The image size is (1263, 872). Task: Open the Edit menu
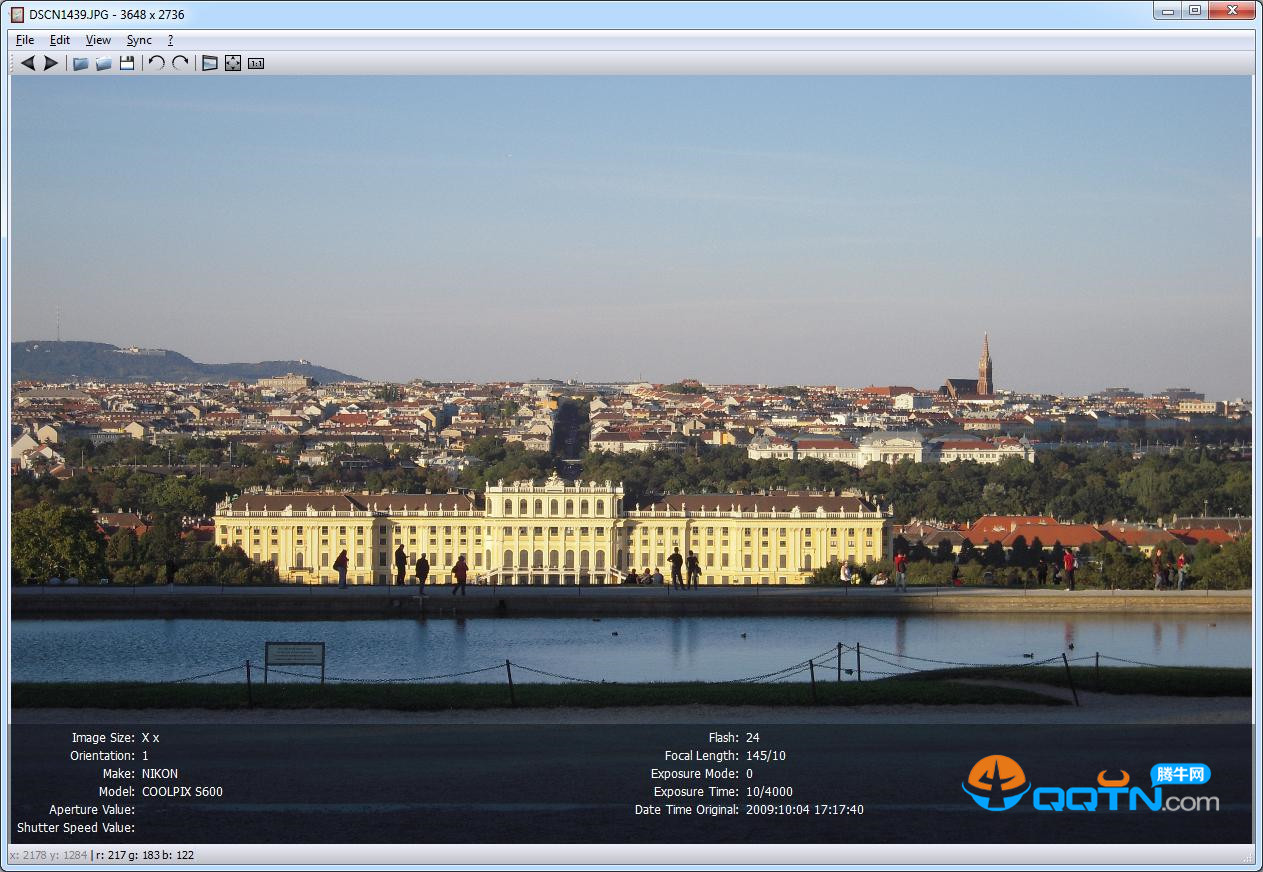click(60, 40)
